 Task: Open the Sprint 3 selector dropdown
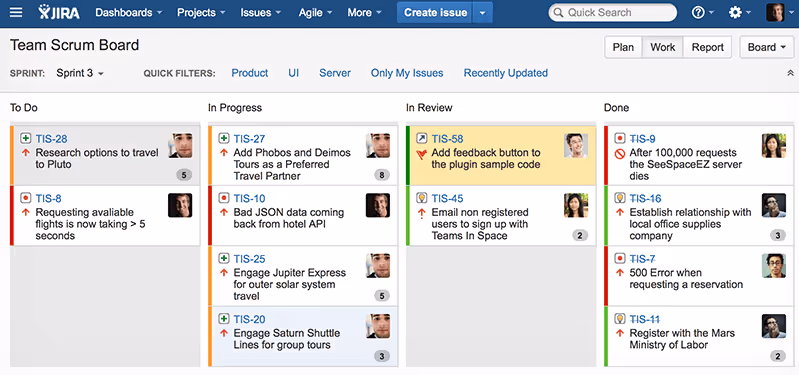80,73
